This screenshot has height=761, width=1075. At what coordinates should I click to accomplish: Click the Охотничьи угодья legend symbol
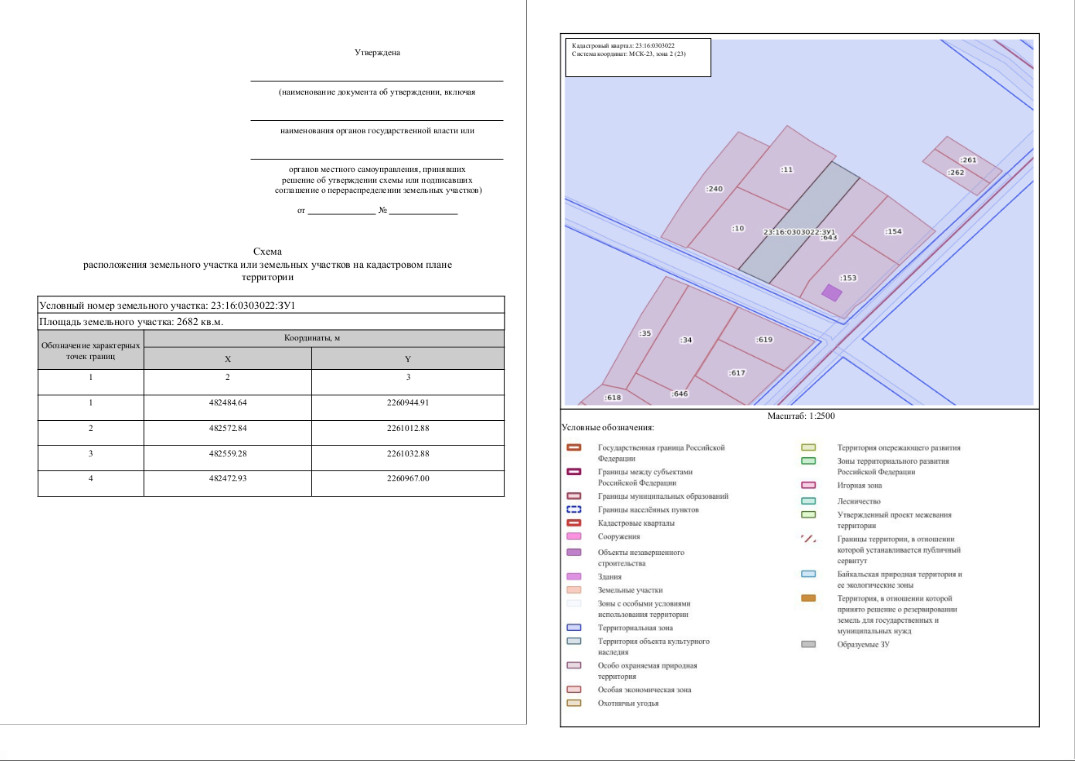pyautogui.click(x=574, y=703)
